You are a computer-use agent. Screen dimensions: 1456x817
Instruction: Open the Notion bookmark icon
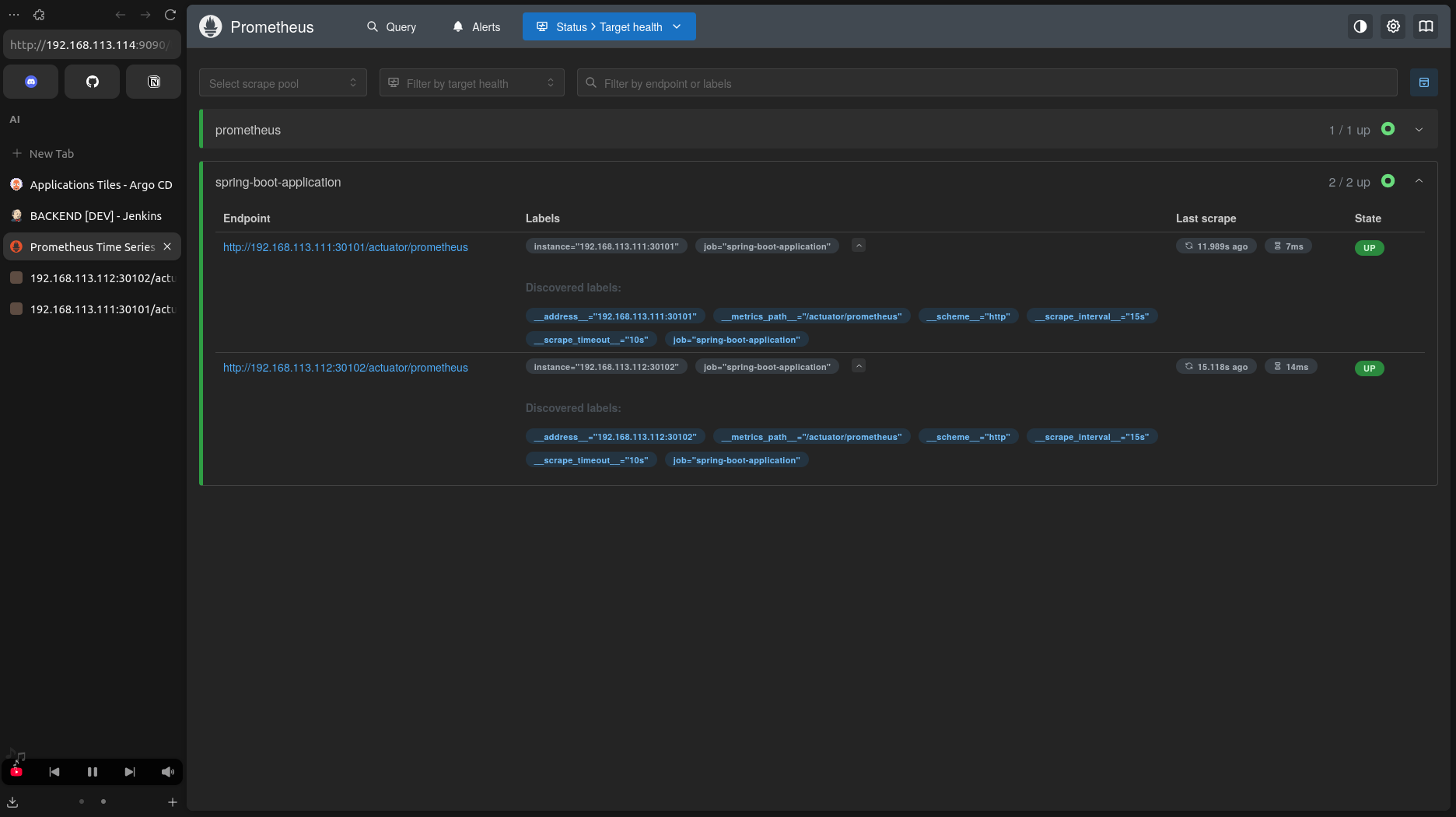[x=154, y=82]
